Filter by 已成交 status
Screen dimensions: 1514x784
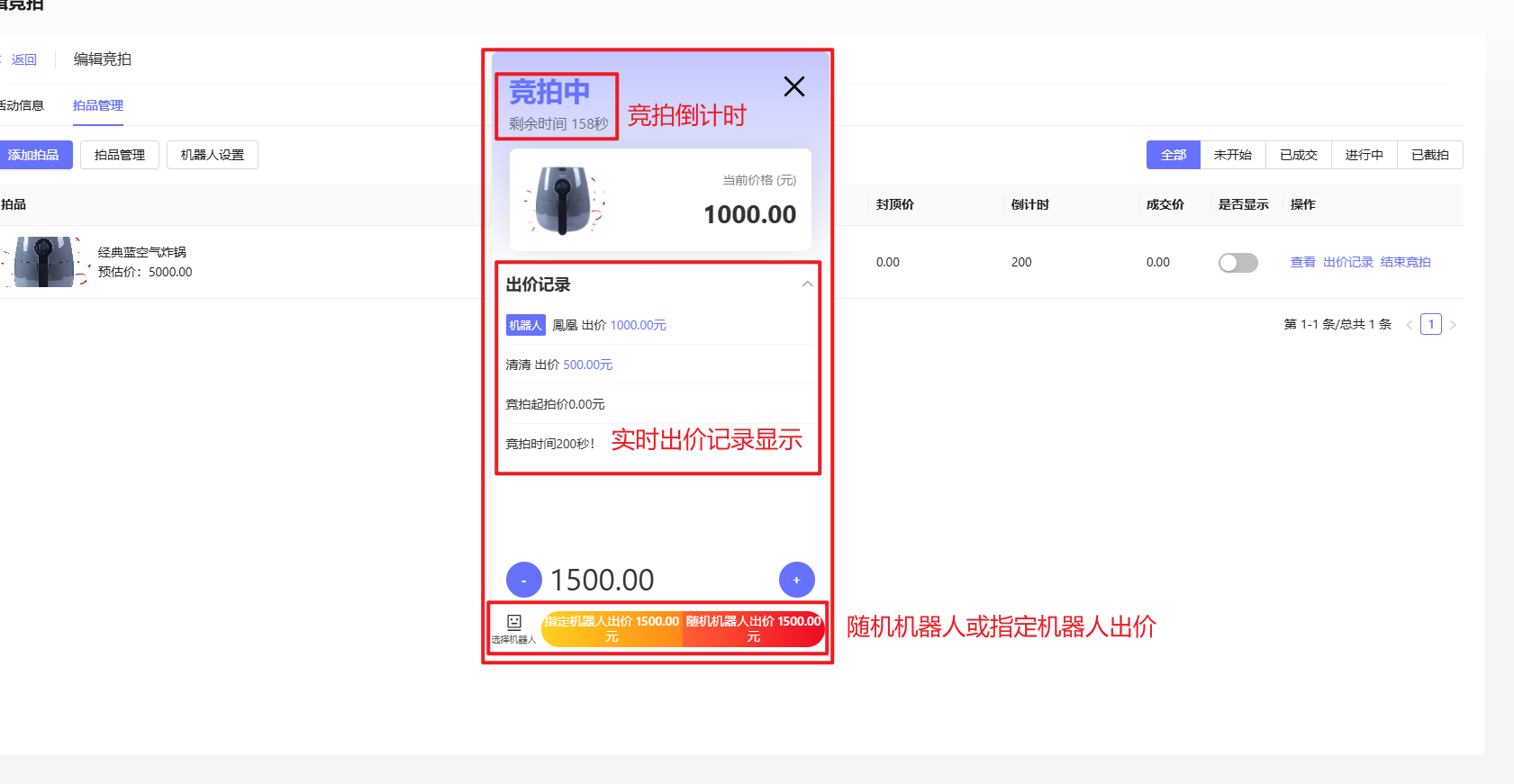pyautogui.click(x=1298, y=155)
